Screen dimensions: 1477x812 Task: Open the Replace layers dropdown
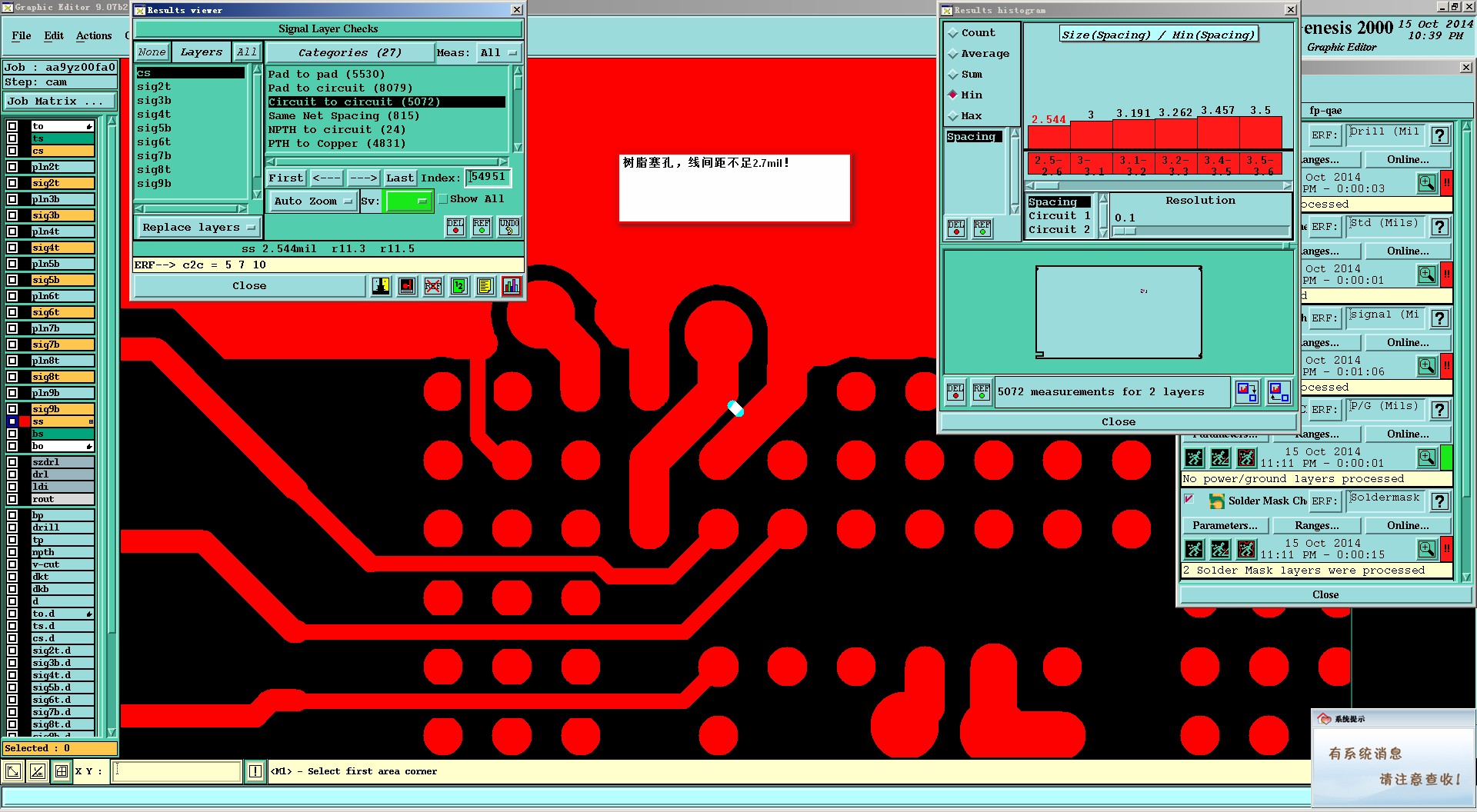pos(198,228)
